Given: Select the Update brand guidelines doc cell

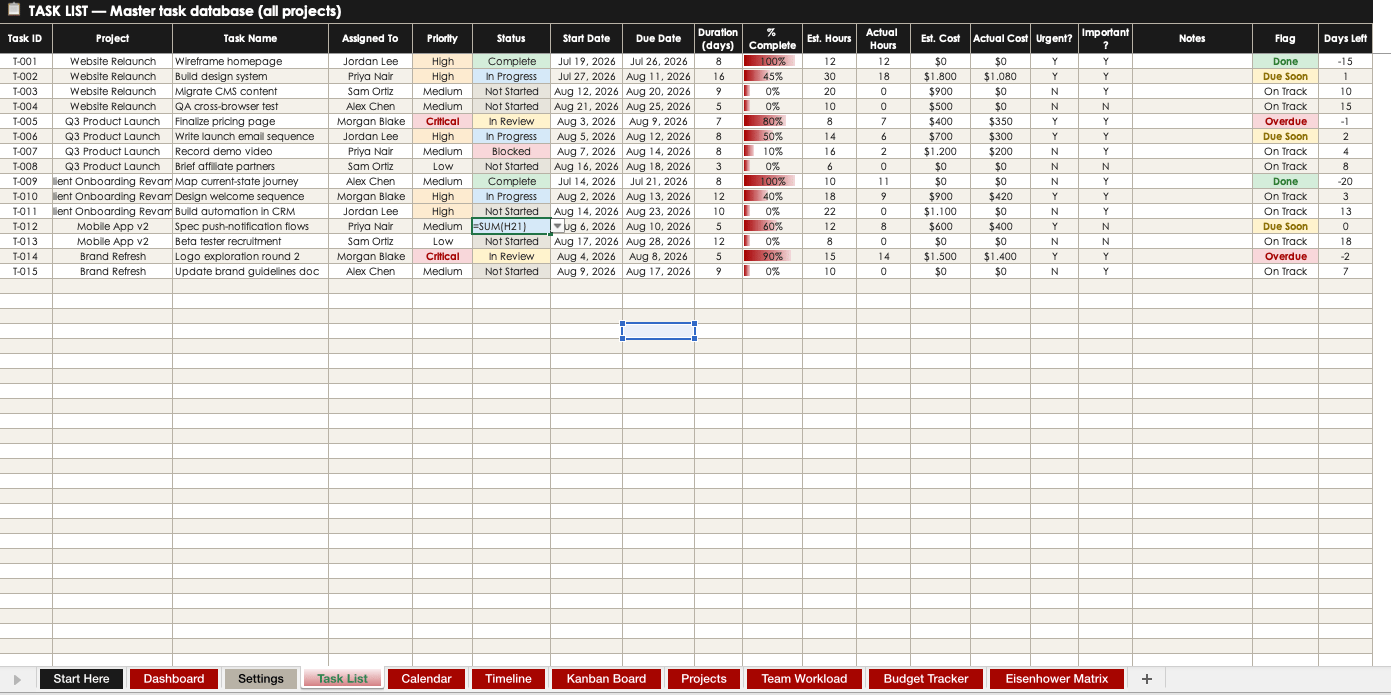Looking at the screenshot, I should point(250,272).
